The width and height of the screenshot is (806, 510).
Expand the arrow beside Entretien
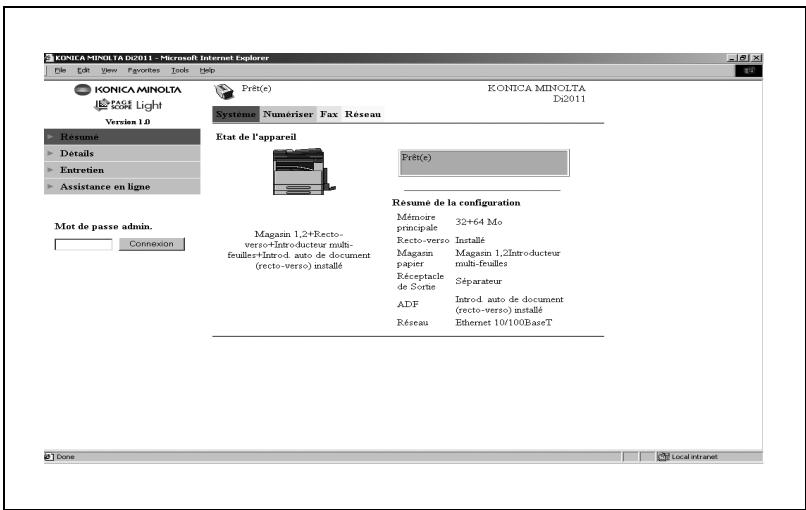50,170
